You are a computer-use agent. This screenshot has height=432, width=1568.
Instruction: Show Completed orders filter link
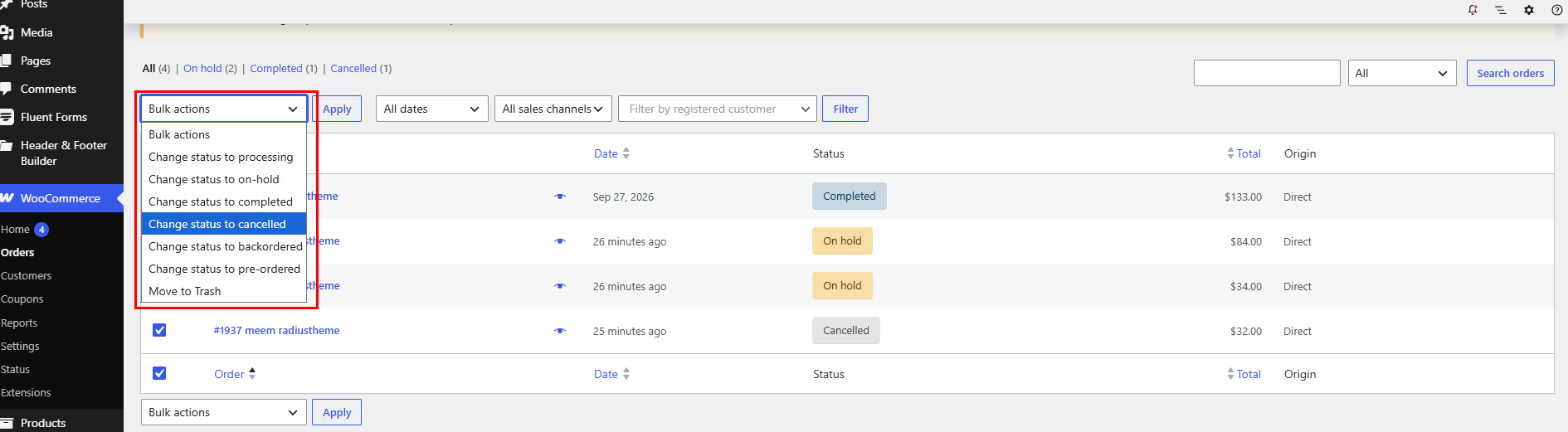[x=276, y=68]
